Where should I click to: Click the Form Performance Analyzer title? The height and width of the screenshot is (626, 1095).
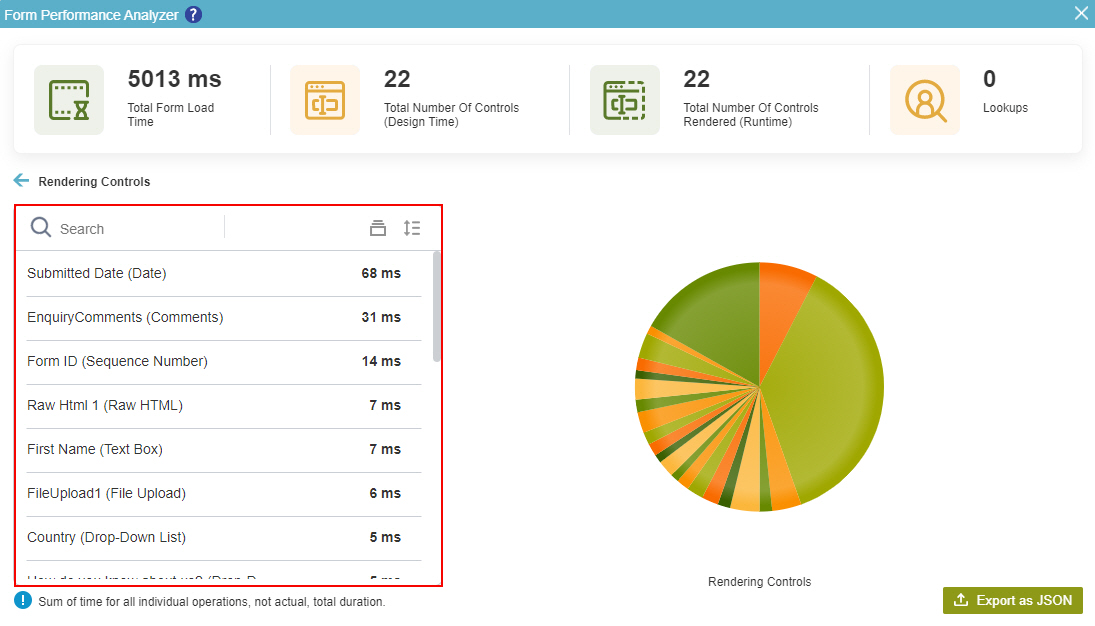(x=91, y=15)
